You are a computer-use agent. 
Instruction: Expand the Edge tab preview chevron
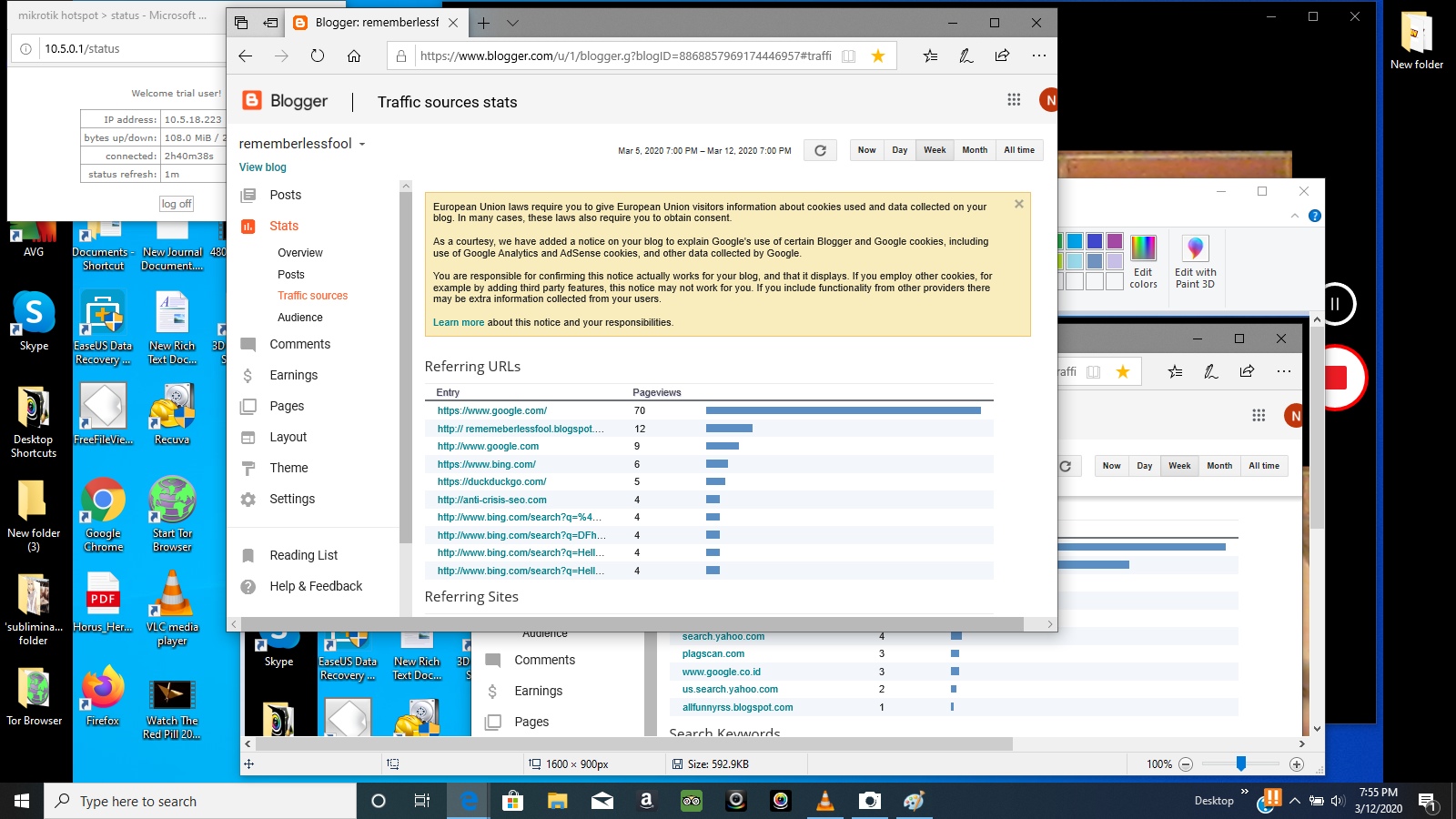(512, 23)
